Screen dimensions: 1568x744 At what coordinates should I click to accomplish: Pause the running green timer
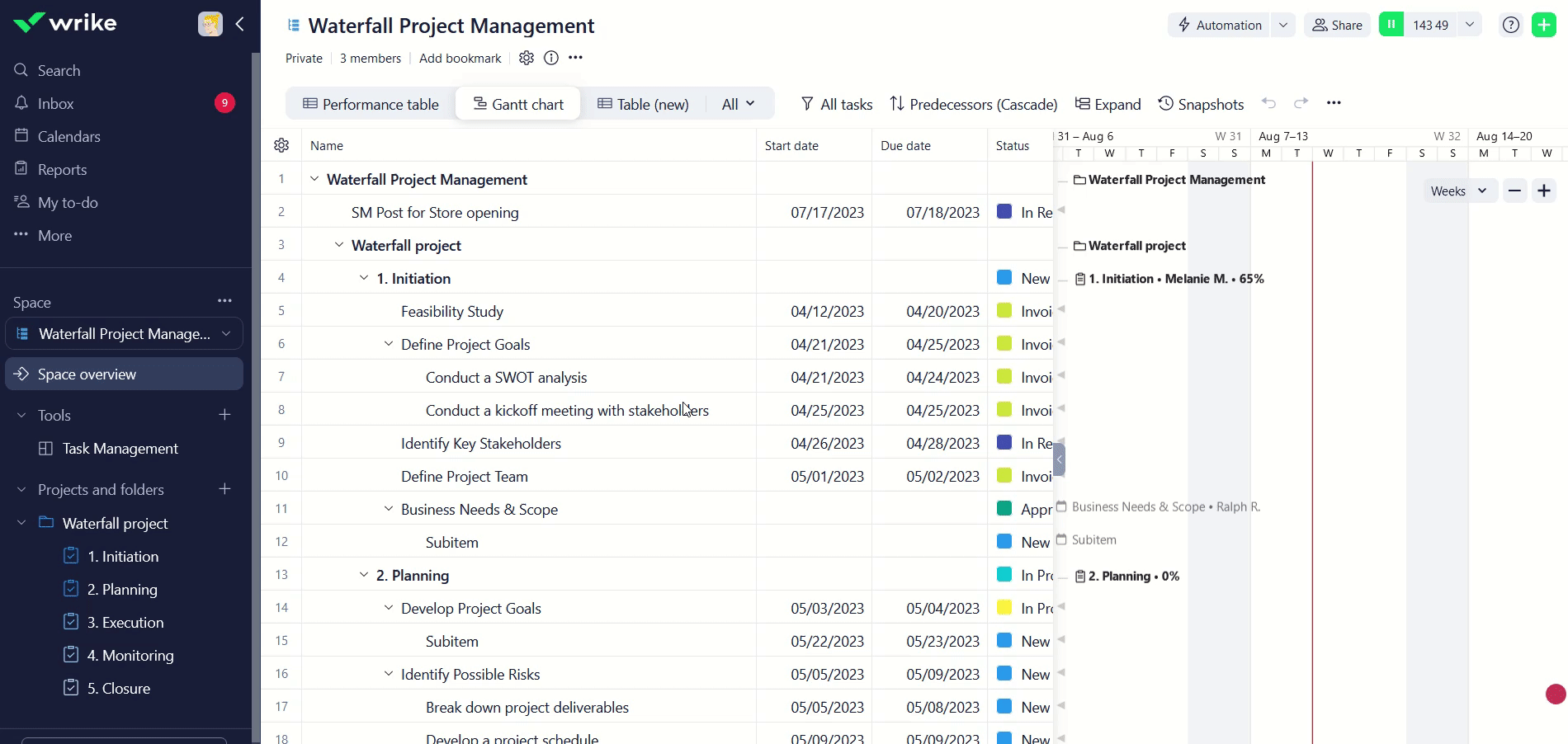pos(1391,25)
